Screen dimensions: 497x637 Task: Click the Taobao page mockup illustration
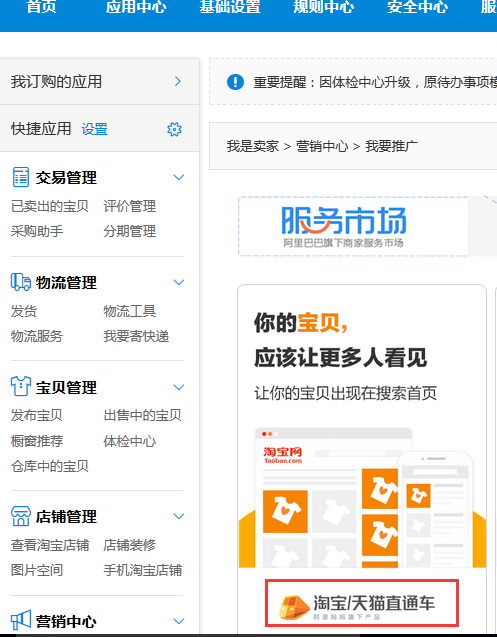(362, 497)
